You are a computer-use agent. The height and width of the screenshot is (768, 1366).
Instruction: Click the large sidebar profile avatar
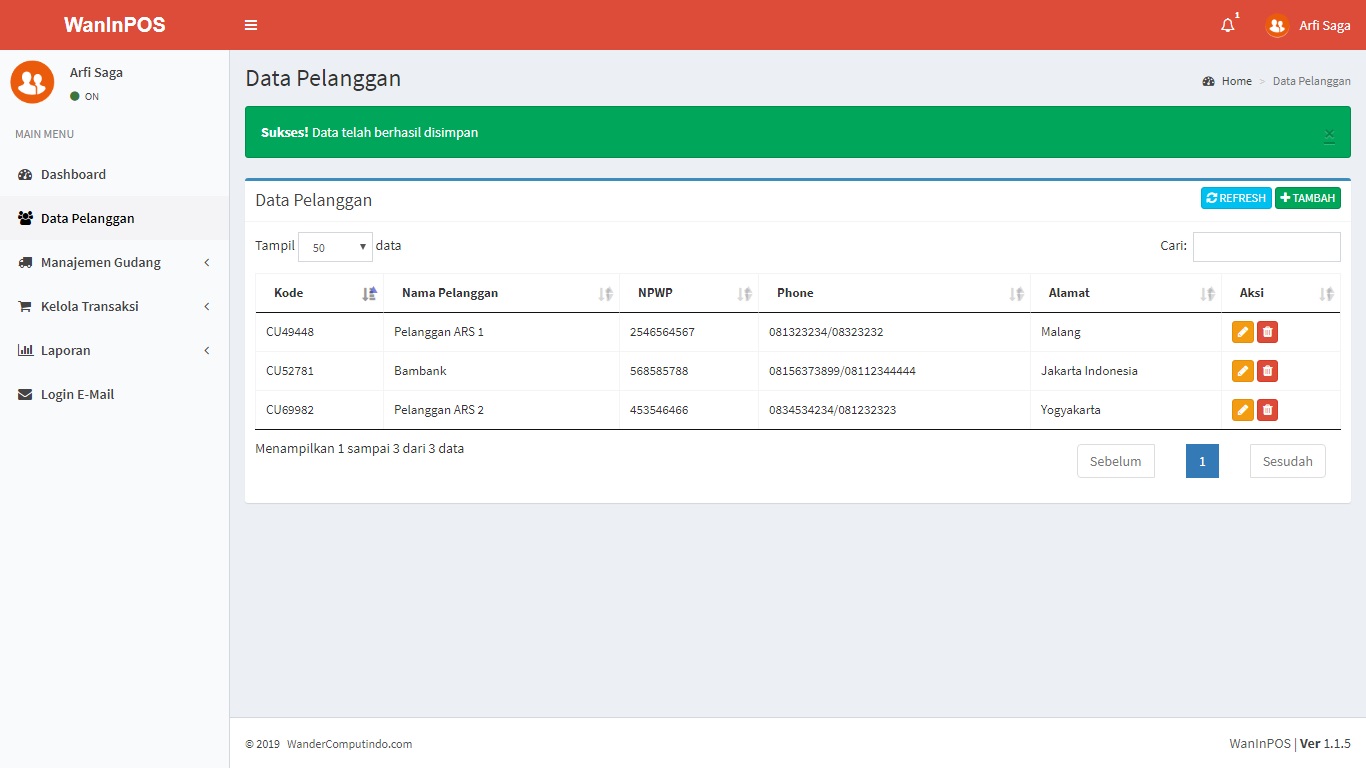(32, 82)
